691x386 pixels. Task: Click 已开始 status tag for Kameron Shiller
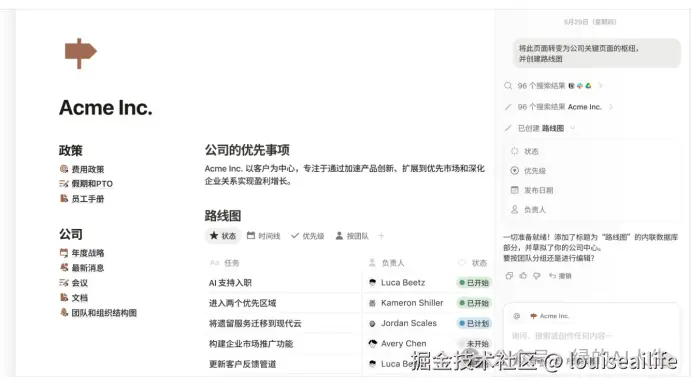[x=474, y=303]
